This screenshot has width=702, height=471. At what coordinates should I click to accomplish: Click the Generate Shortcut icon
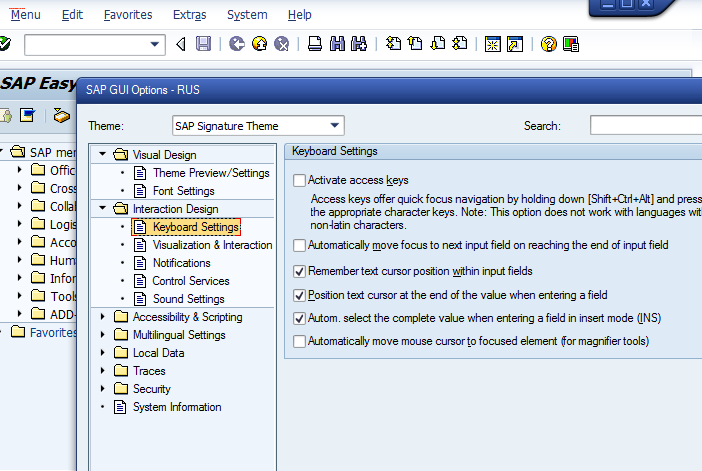(515, 44)
